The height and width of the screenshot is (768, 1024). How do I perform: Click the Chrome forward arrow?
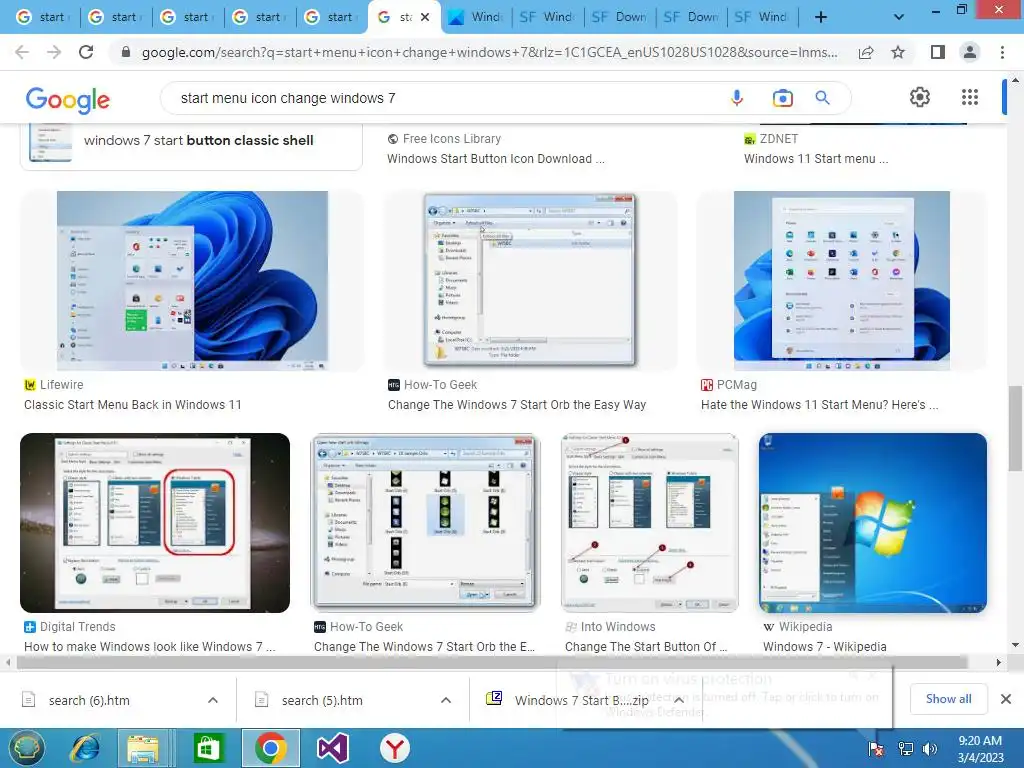(54, 52)
